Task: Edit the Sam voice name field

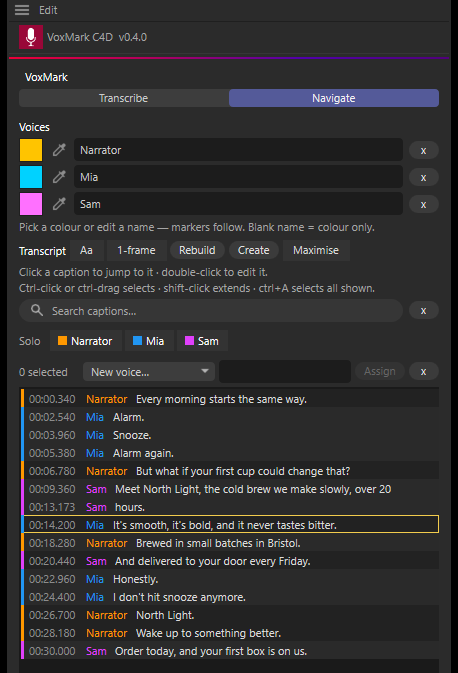Action: point(238,204)
